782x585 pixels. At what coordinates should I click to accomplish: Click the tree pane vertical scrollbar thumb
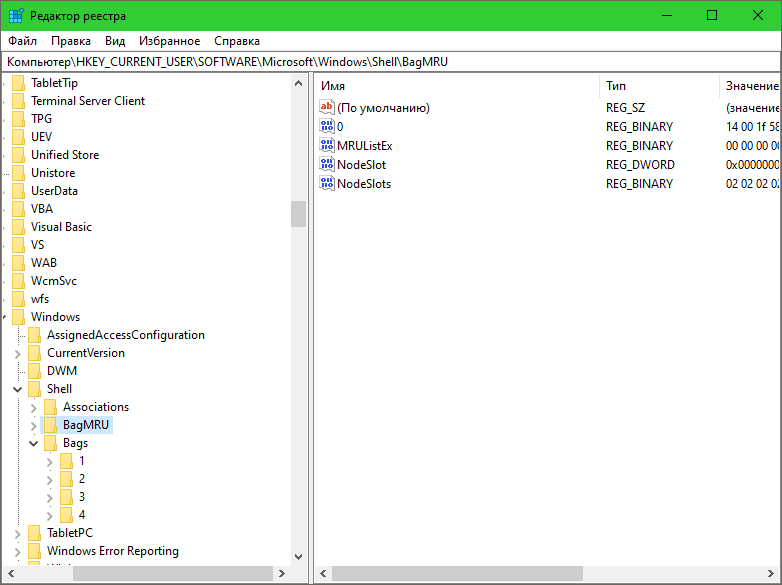pyautogui.click(x=298, y=214)
